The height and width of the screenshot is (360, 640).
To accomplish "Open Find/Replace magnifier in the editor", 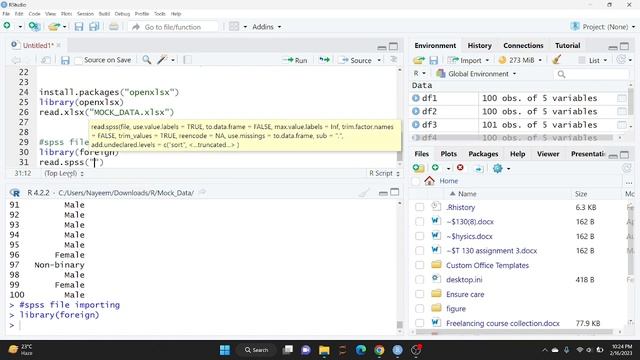I will pos(147,60).
